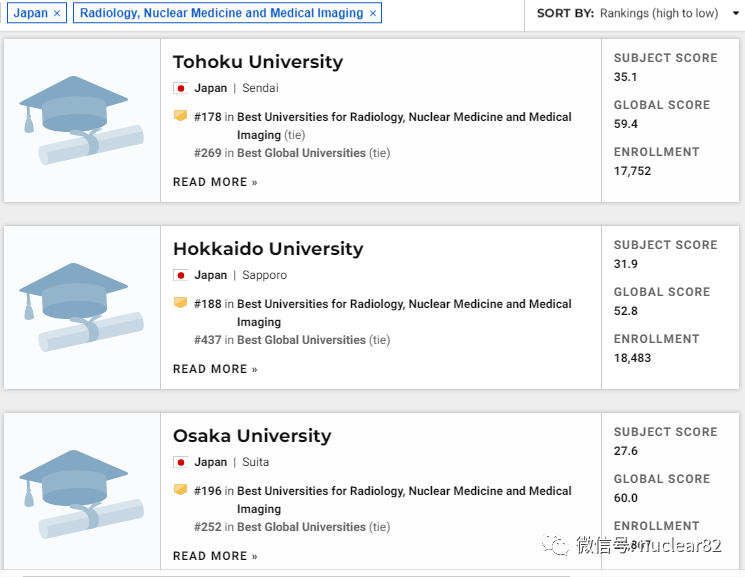The height and width of the screenshot is (577, 745).
Task: Open Hokkaido's Best Universities for Radiology link
Action: 404,304
